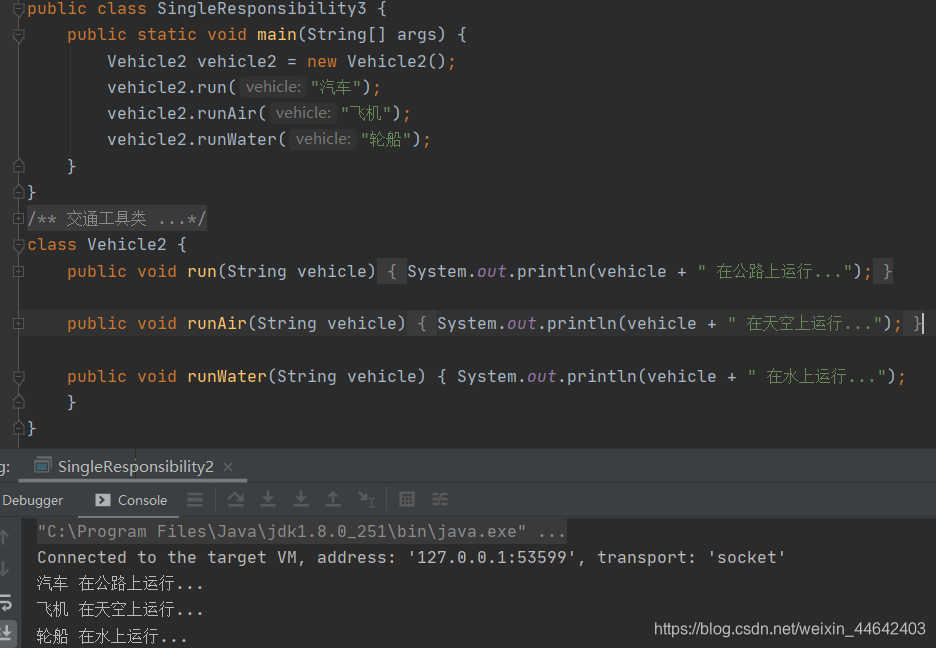Screen dimensions: 936x648
Task: Click console output line 飞机 在天空上运行...
Action: (x=119, y=609)
